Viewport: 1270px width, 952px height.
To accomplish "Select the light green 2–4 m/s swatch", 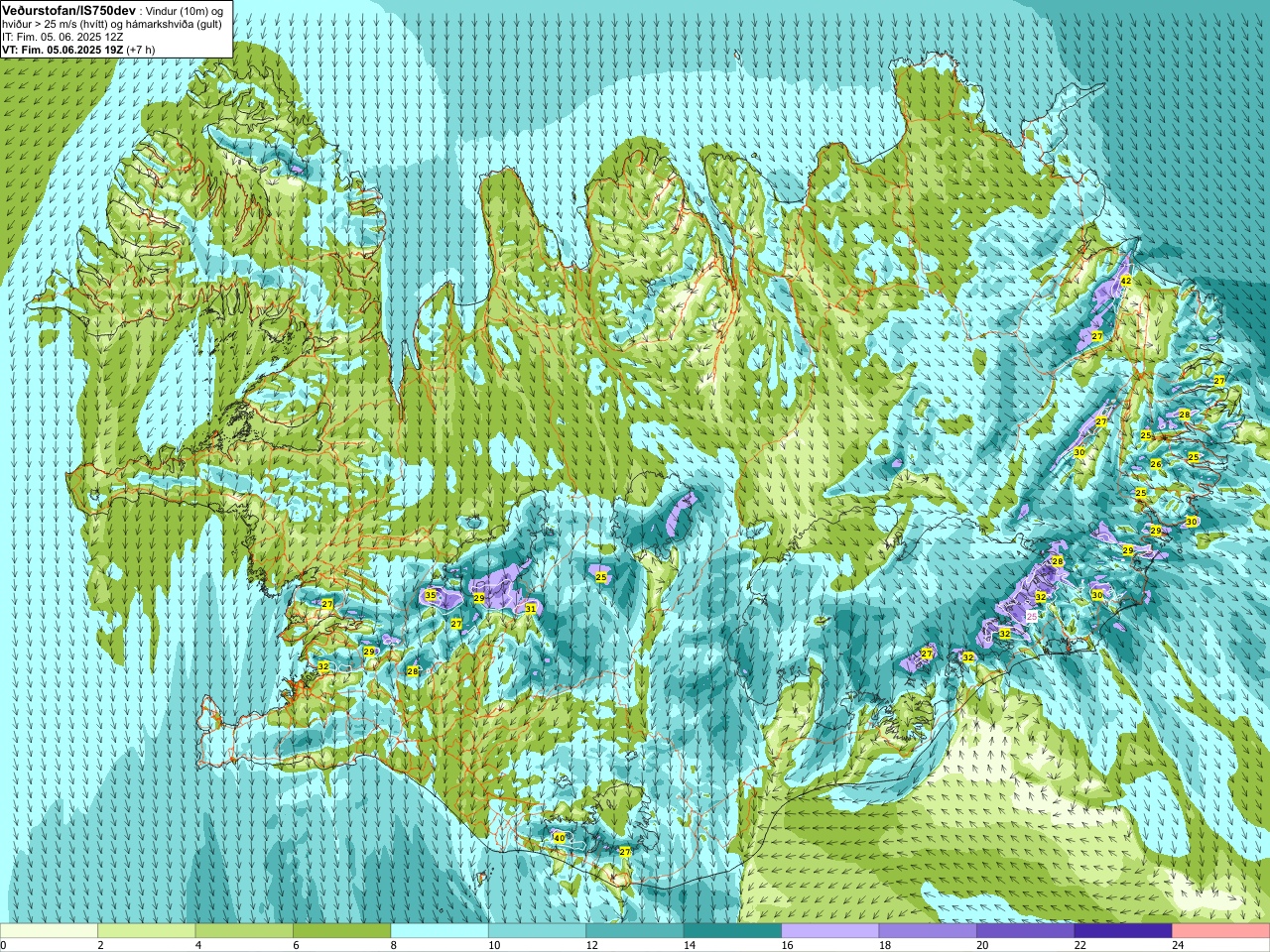I will (146, 931).
